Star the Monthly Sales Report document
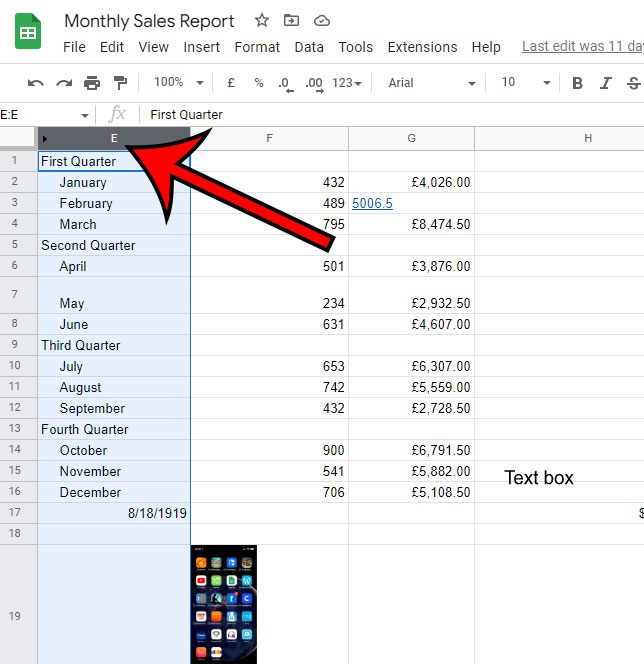This screenshot has width=644, height=664. [262, 21]
